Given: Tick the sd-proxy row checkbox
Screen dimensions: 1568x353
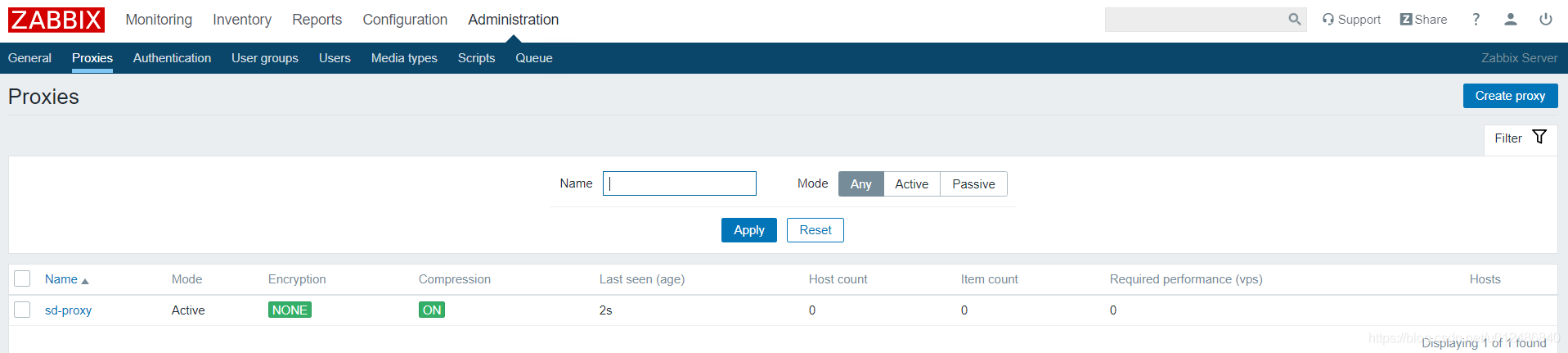Looking at the screenshot, I should 22,310.
